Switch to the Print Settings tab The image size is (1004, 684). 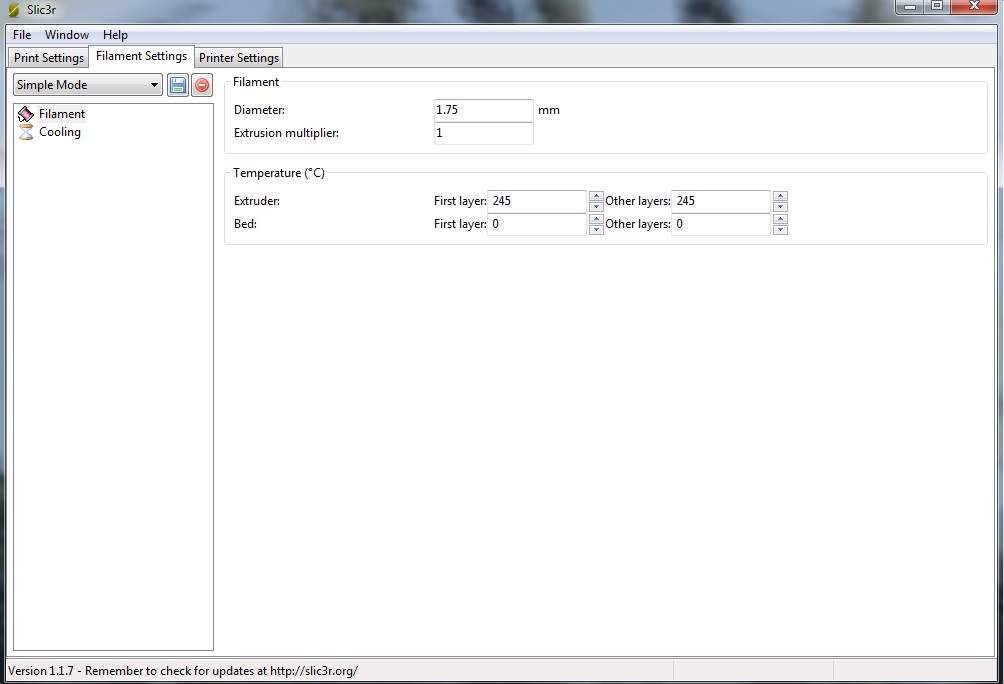pyautogui.click(x=48, y=57)
